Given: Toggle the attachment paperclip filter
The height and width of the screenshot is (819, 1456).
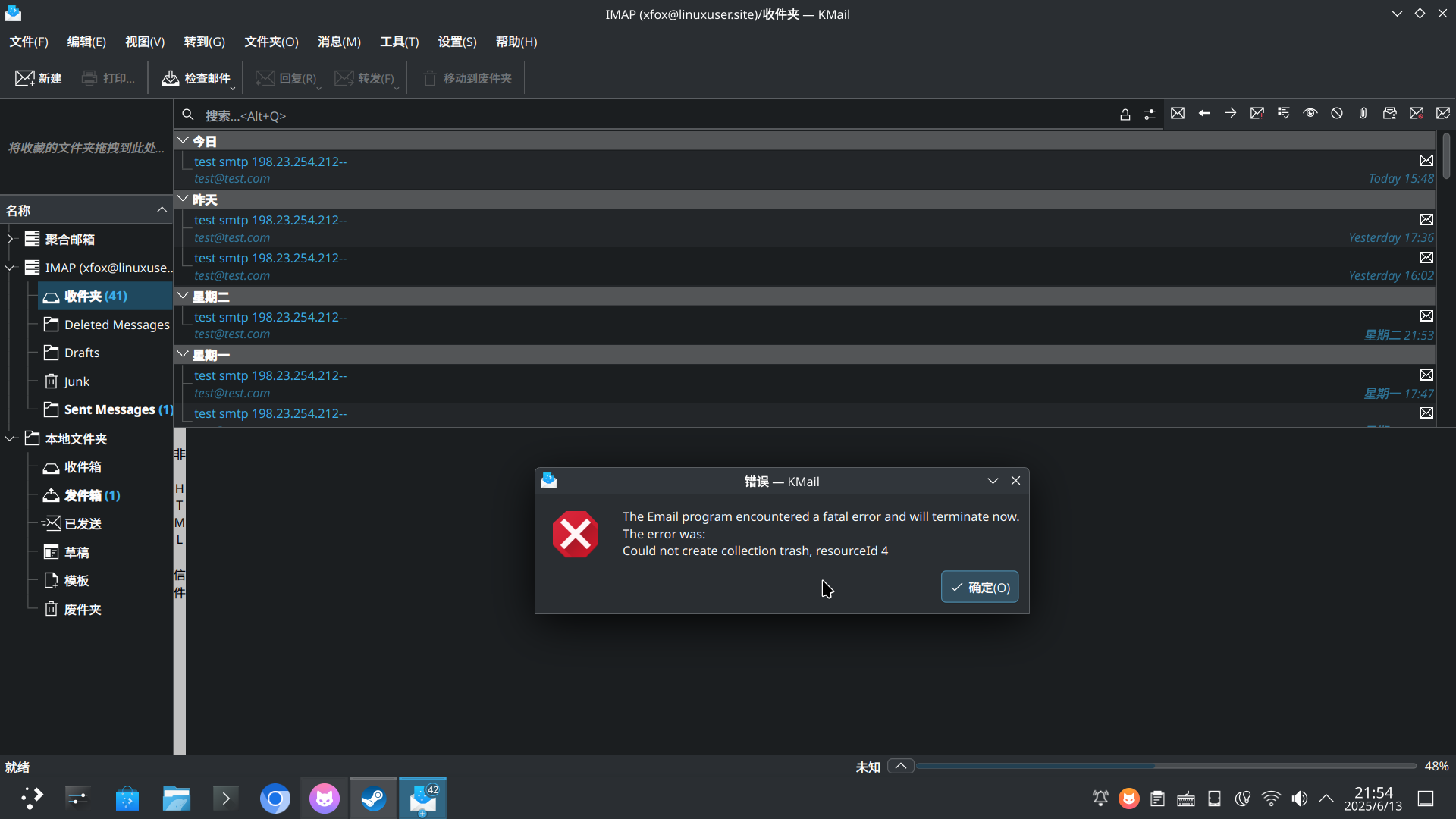Looking at the screenshot, I should (x=1363, y=113).
